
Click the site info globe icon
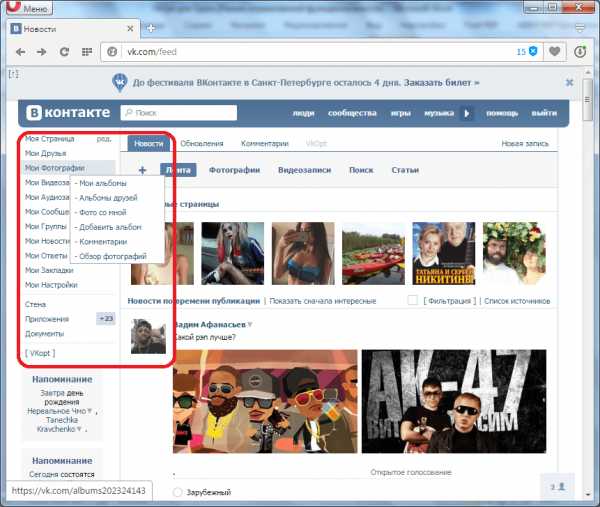(112, 52)
